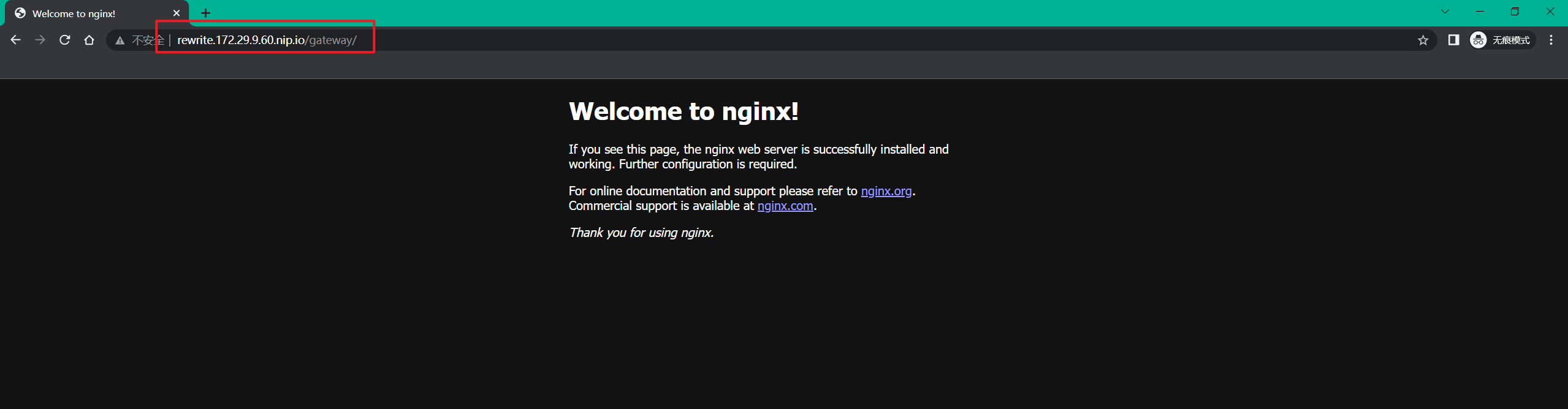Go back to the previous page
This screenshot has width=1568, height=409.
tap(16, 40)
